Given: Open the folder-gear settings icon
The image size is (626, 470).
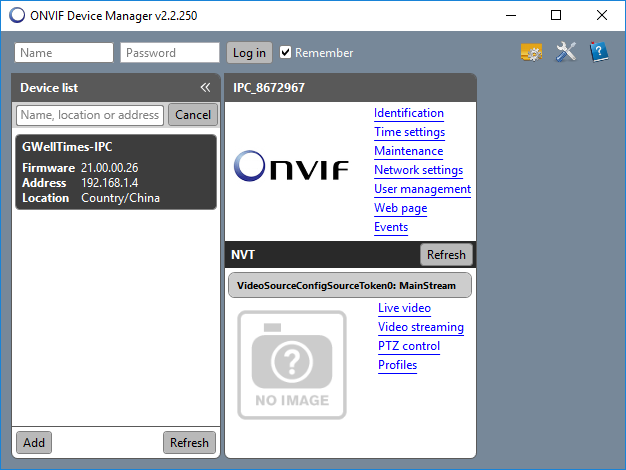Looking at the screenshot, I should point(532,52).
